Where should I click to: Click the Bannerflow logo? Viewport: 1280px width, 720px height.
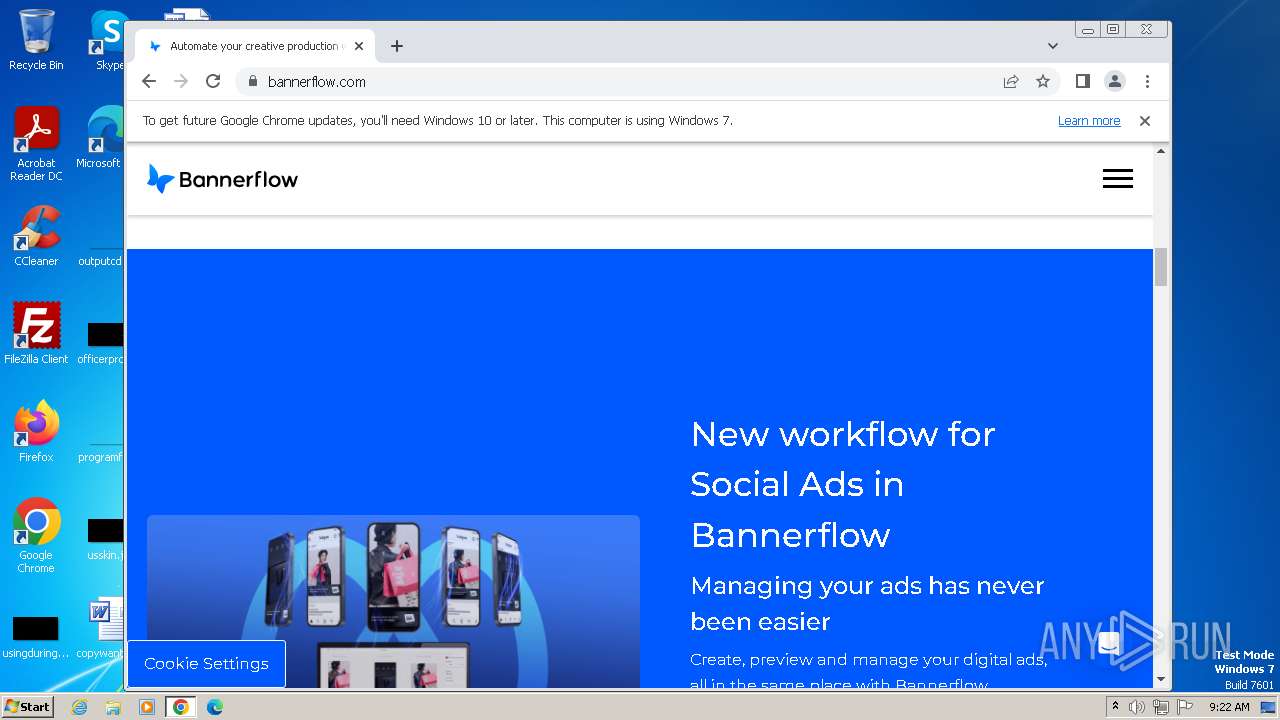222,179
